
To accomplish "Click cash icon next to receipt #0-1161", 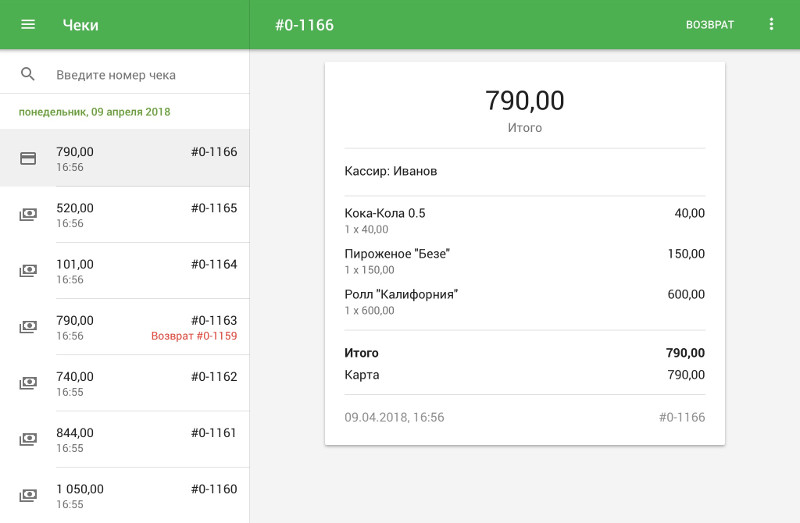I will pyautogui.click(x=28, y=438).
